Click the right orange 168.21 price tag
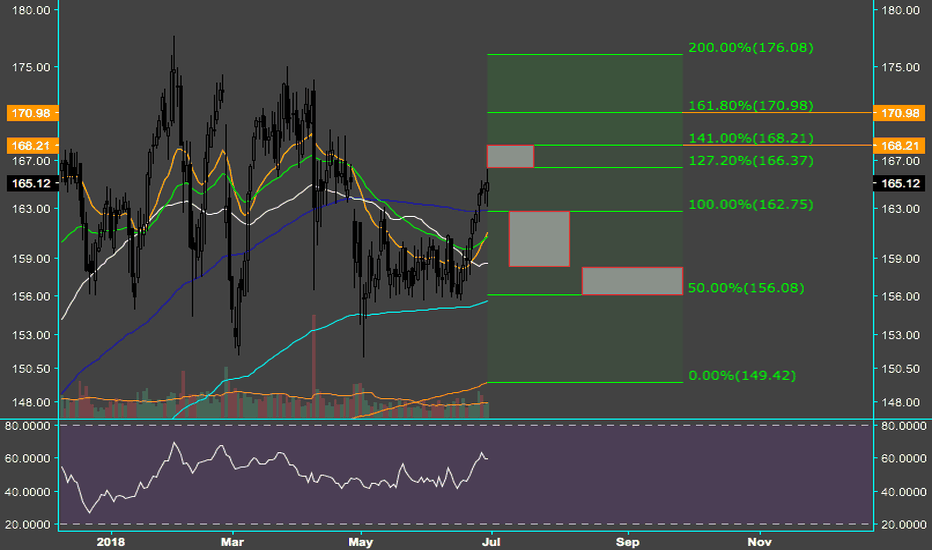The width and height of the screenshot is (932, 550). [899, 146]
